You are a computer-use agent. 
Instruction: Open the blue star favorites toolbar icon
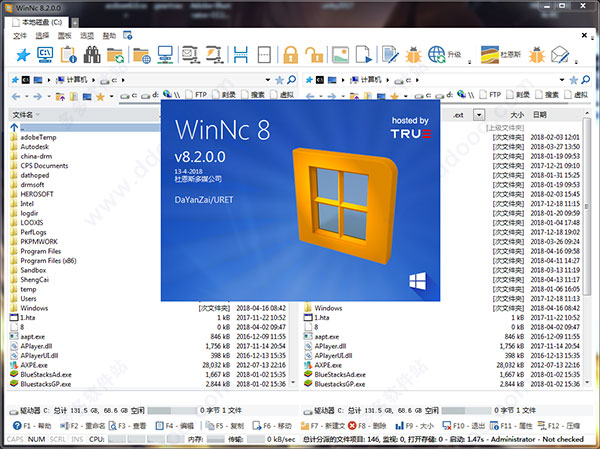tap(23, 55)
